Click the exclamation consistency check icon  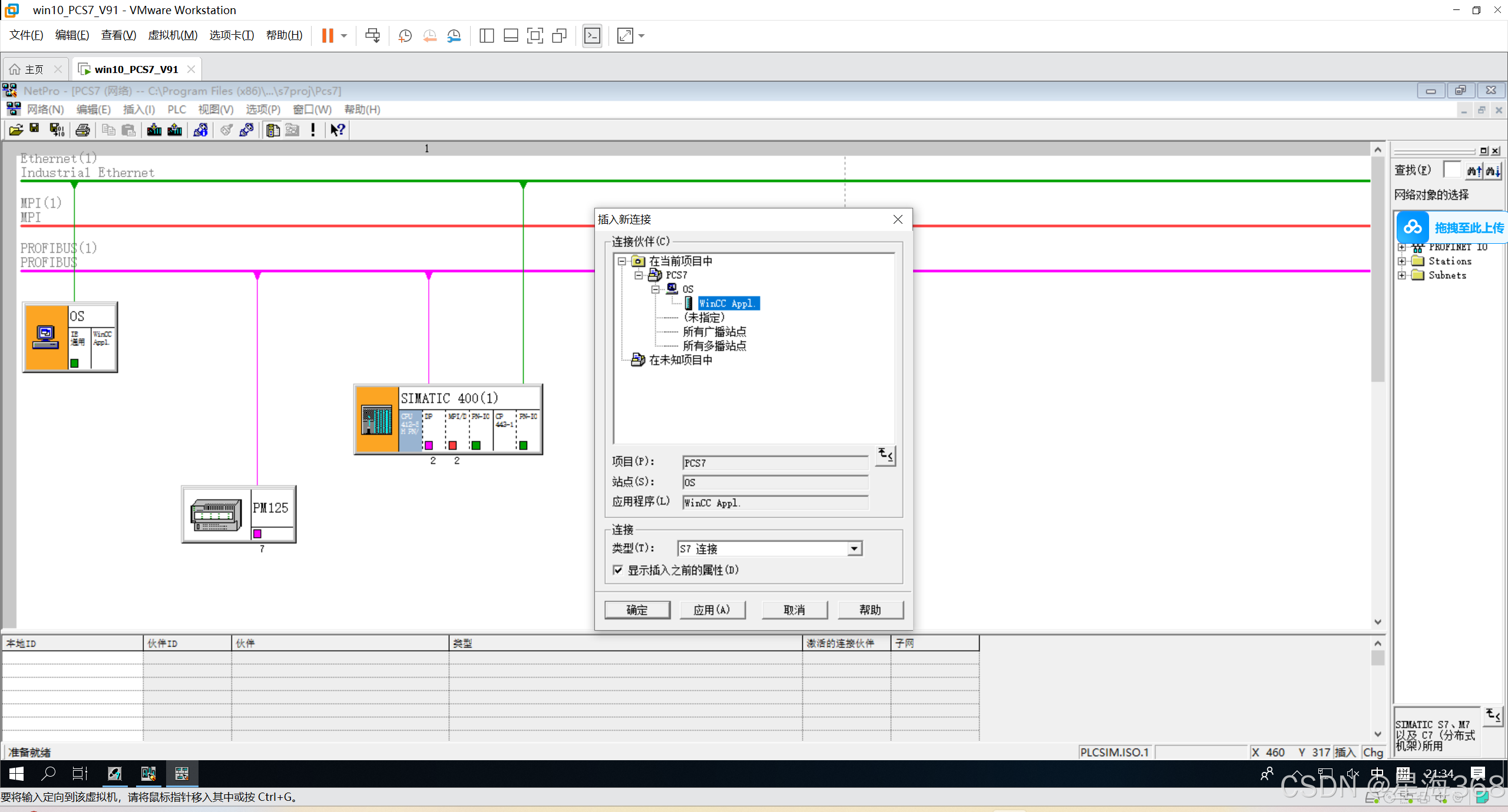point(313,130)
